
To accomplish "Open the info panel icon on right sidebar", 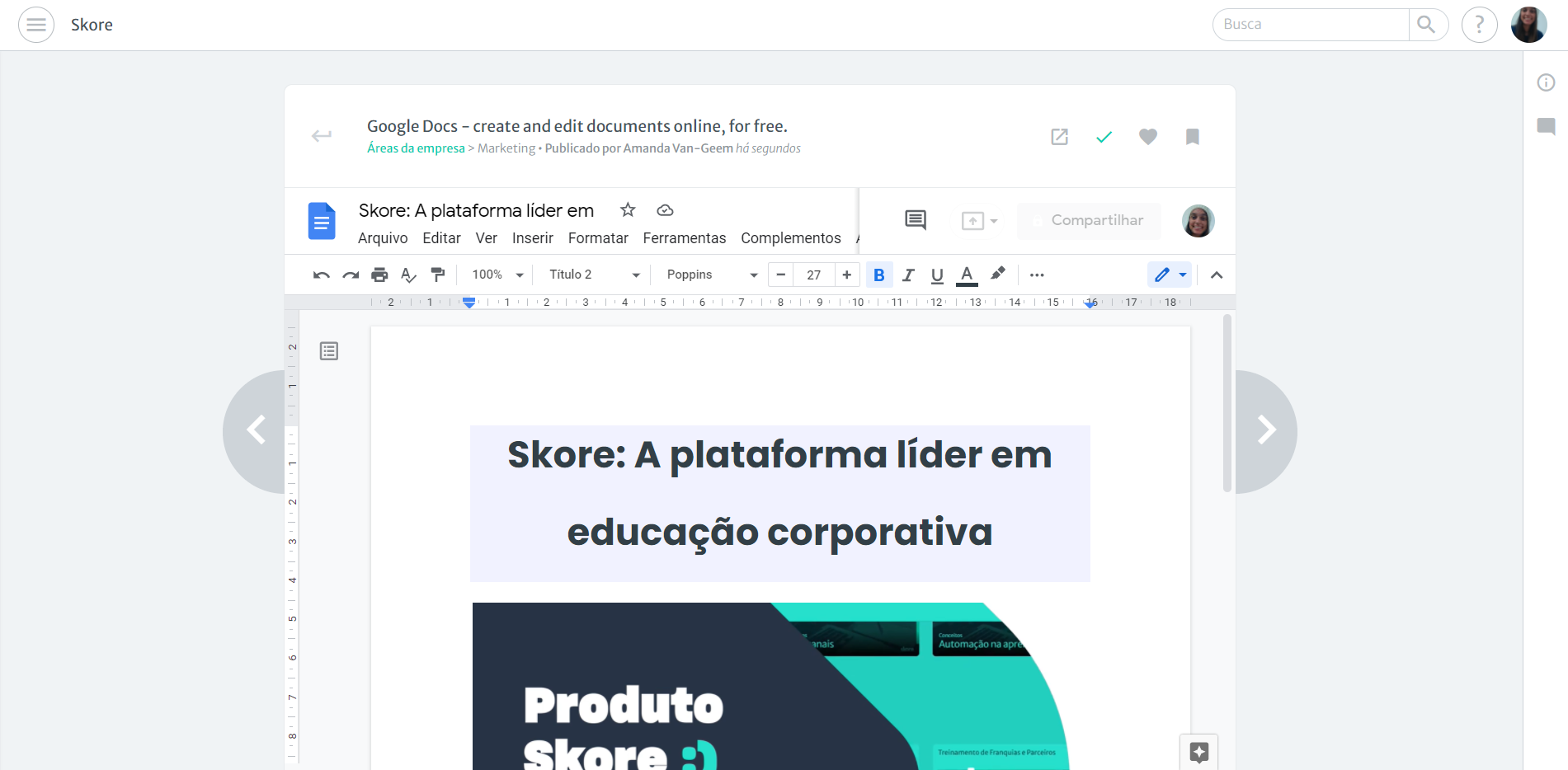I will [x=1547, y=82].
